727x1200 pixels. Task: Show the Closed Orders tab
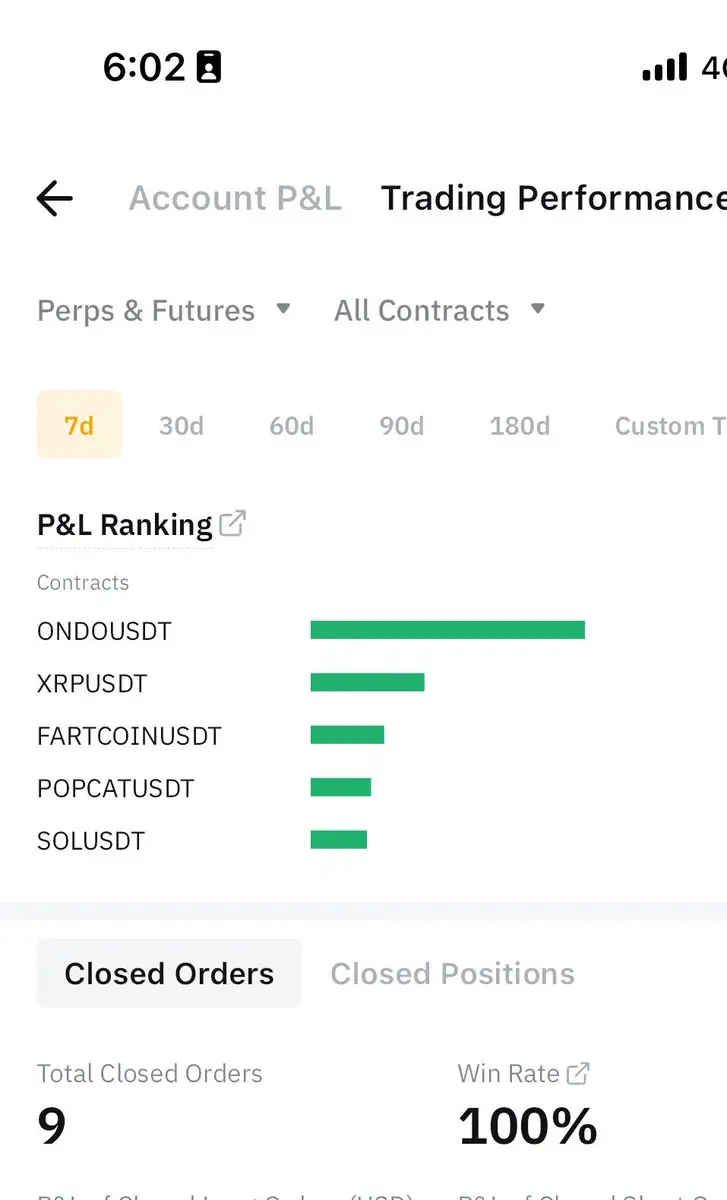coord(169,973)
